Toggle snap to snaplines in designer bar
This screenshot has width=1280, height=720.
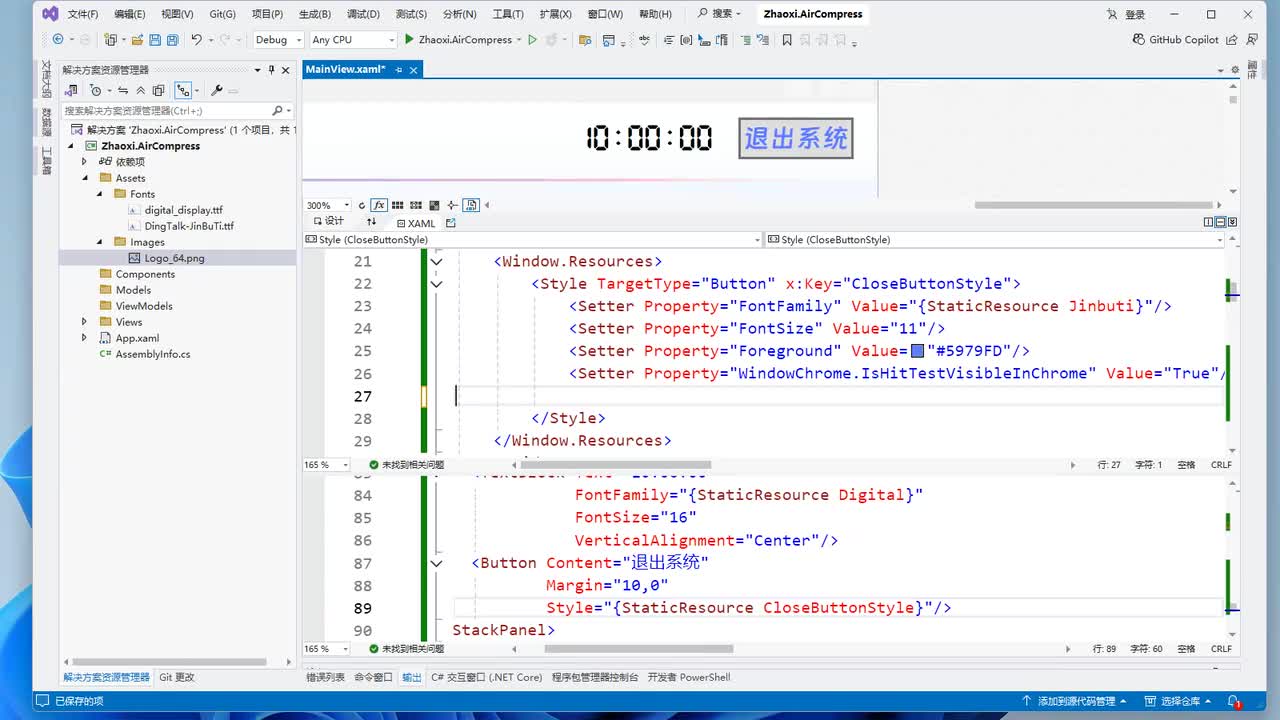(452, 205)
